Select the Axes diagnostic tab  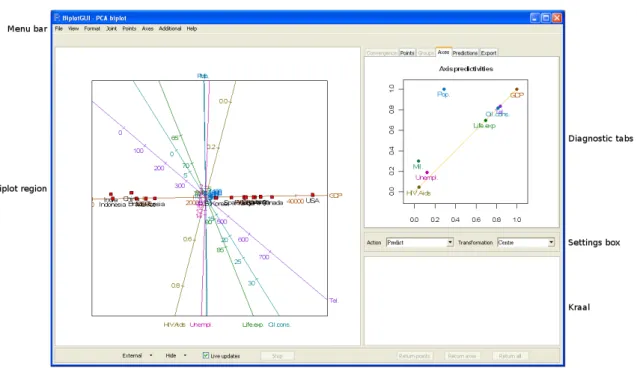pos(444,52)
